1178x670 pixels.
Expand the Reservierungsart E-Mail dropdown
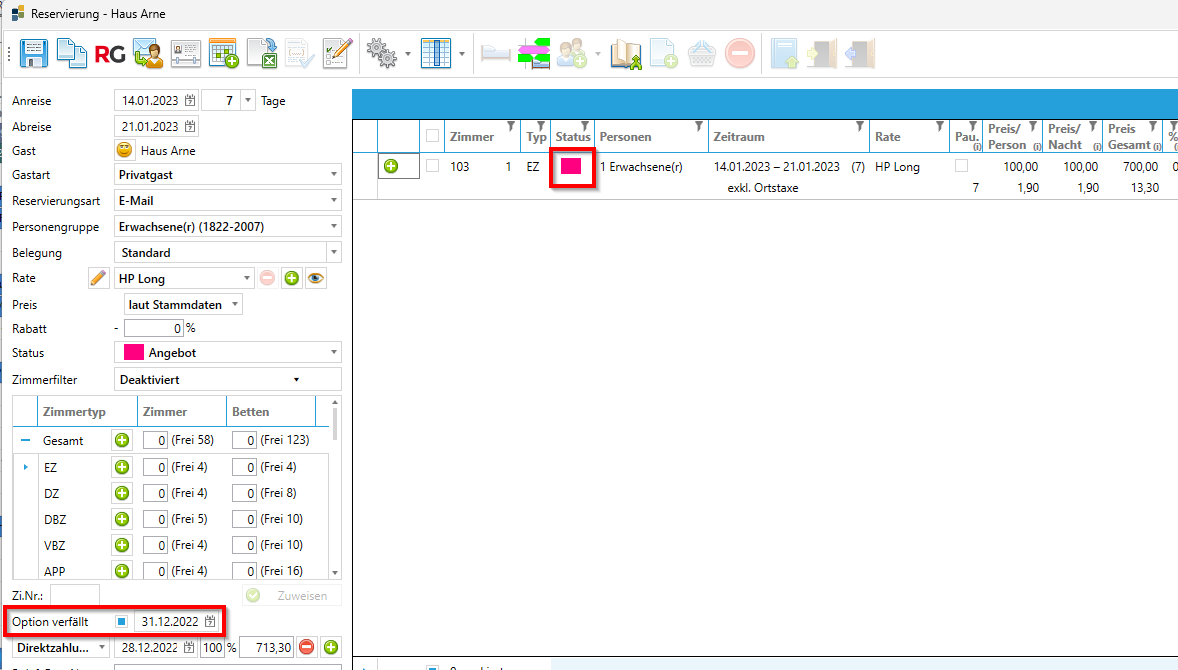click(x=333, y=201)
